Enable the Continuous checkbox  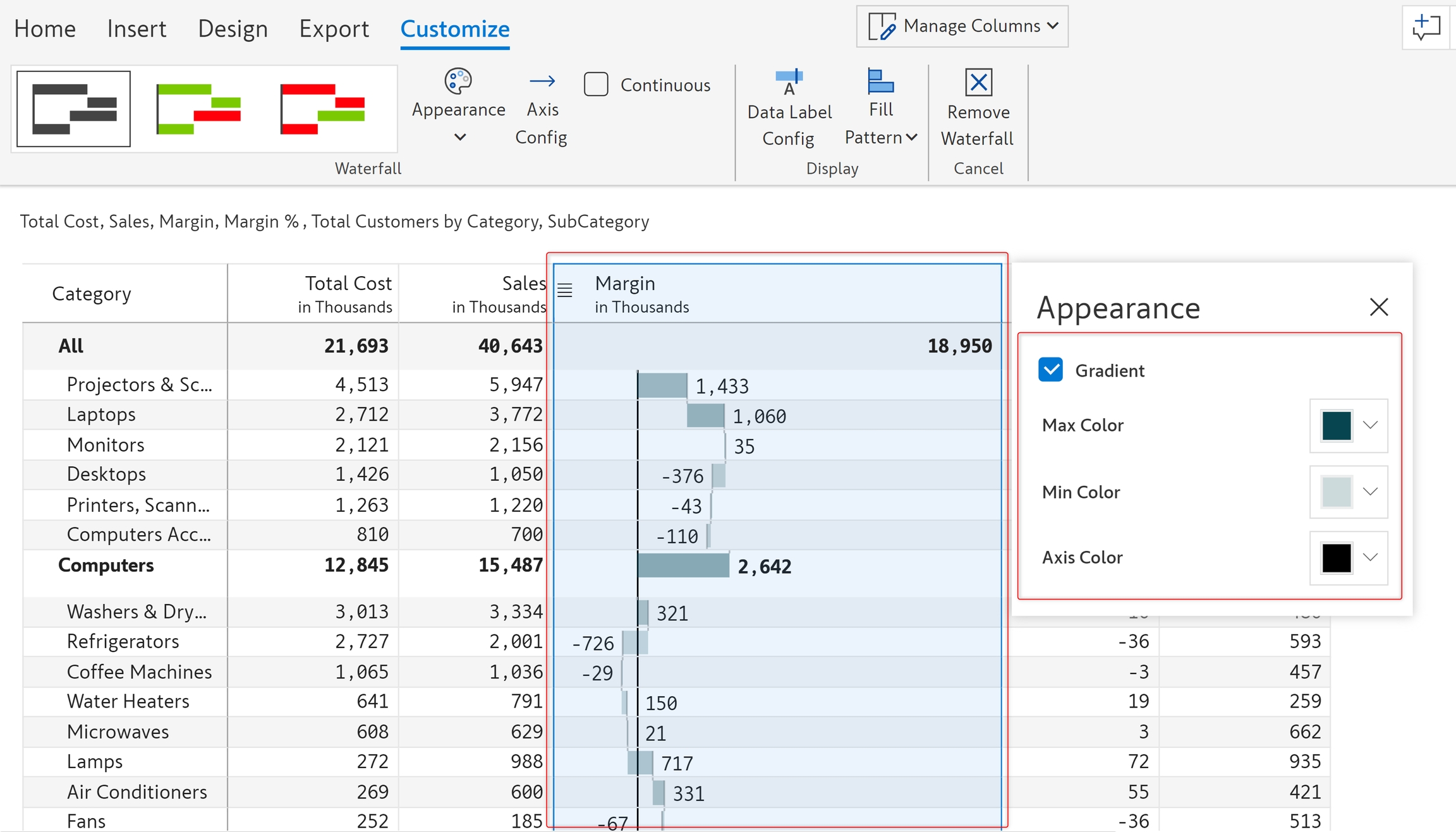(596, 84)
